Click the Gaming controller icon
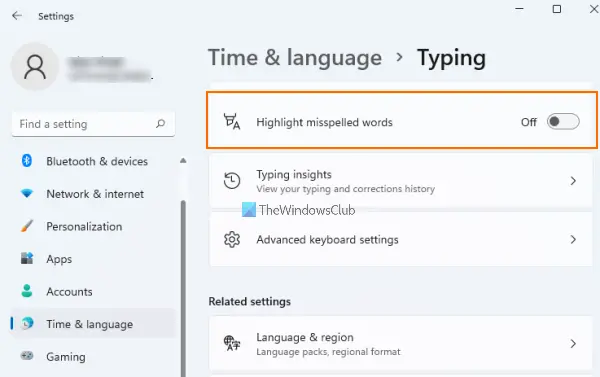Screen dimensions: 600x377 coord(27,356)
